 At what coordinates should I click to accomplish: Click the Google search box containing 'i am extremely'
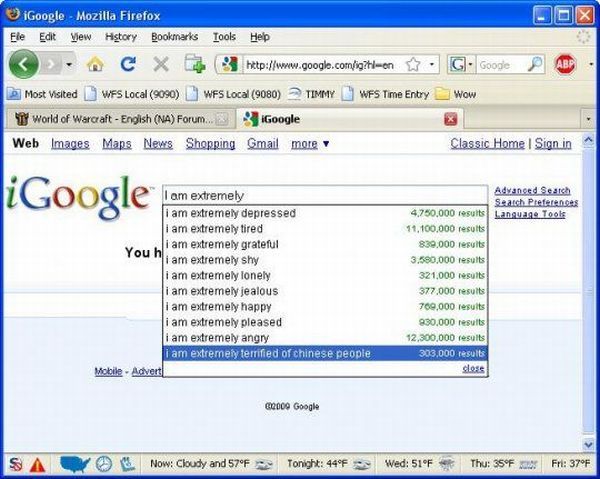325,196
